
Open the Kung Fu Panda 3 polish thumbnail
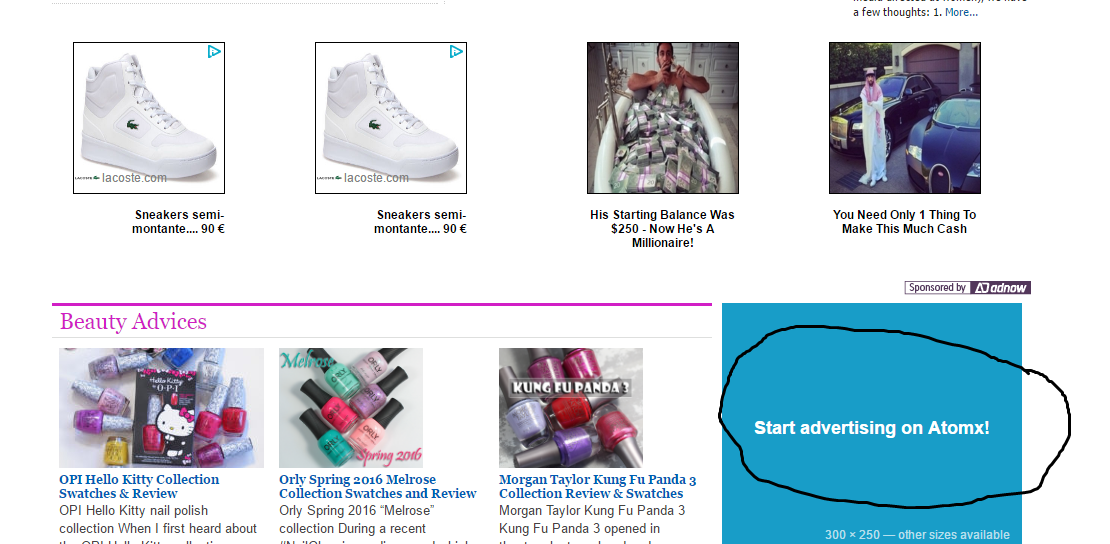pos(571,408)
